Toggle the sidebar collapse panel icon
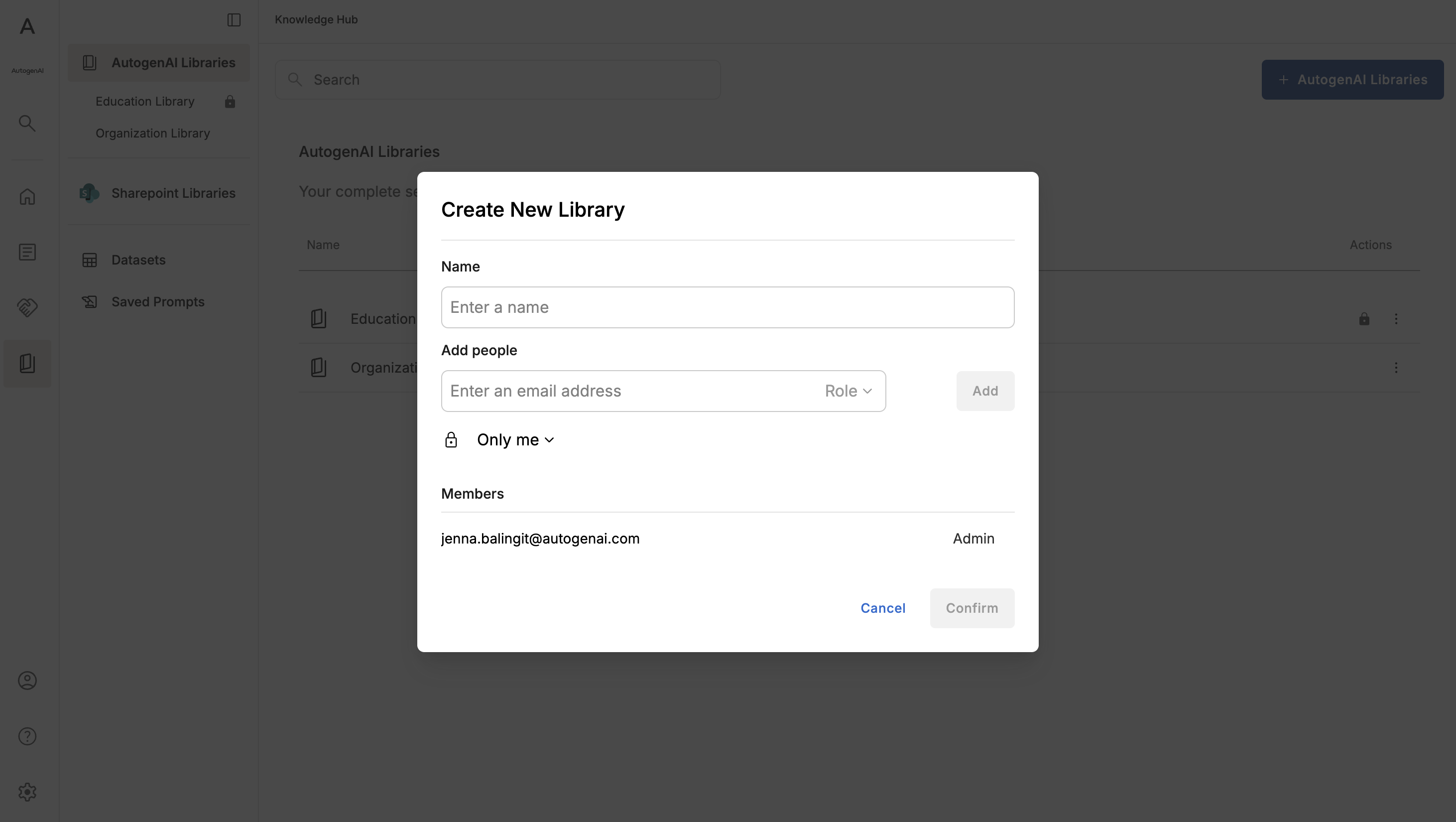The height and width of the screenshot is (822, 1456). tap(234, 20)
